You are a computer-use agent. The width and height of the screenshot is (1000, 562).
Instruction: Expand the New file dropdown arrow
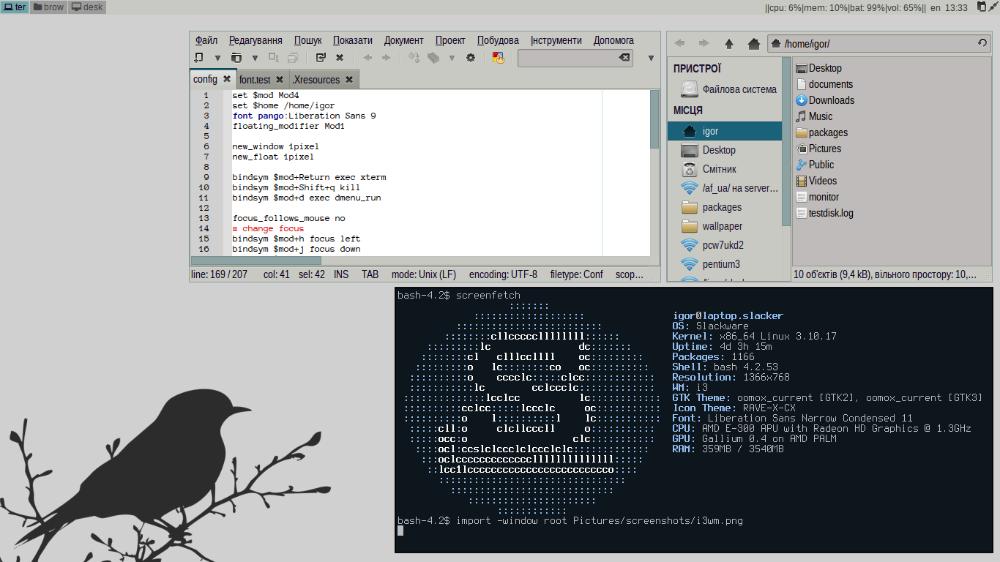217,58
